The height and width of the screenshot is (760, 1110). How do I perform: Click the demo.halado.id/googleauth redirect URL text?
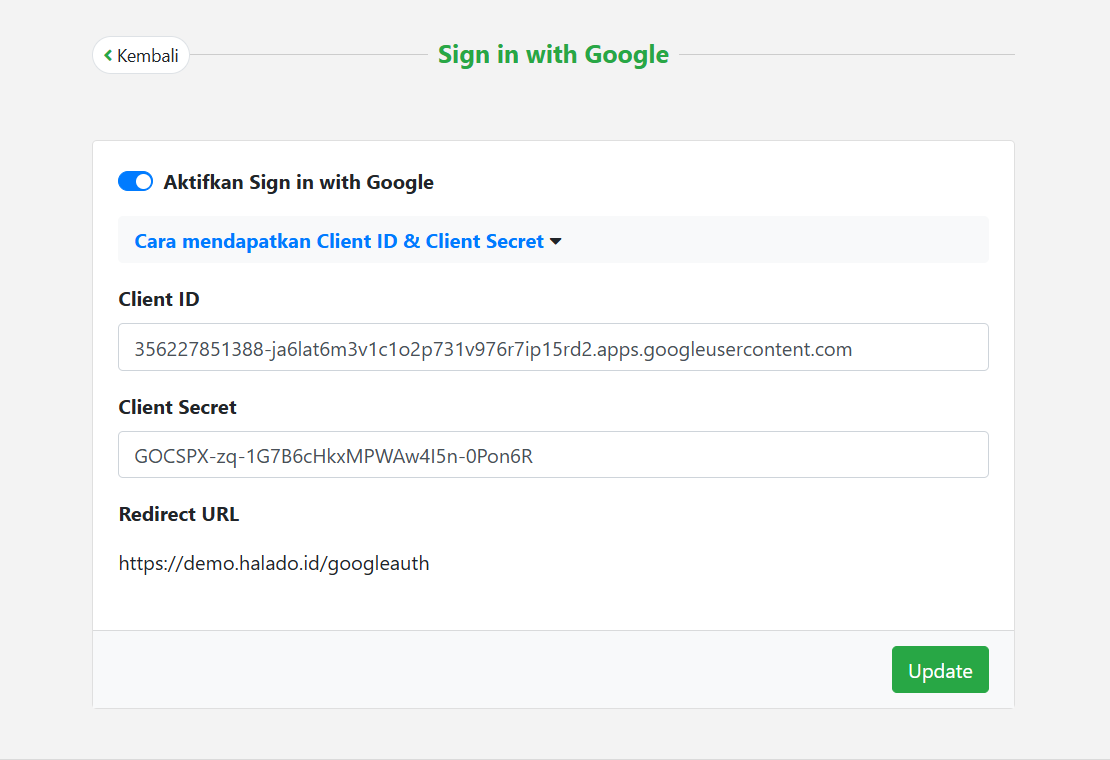[x=274, y=563]
